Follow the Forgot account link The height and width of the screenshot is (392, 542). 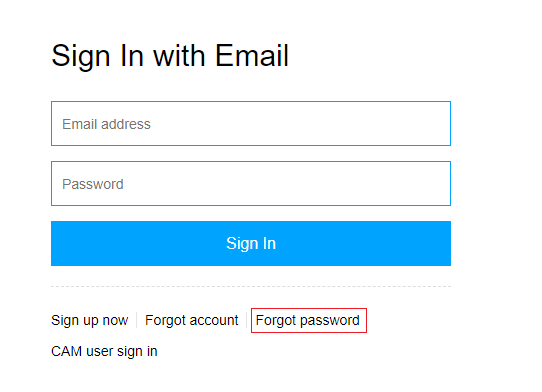[191, 320]
